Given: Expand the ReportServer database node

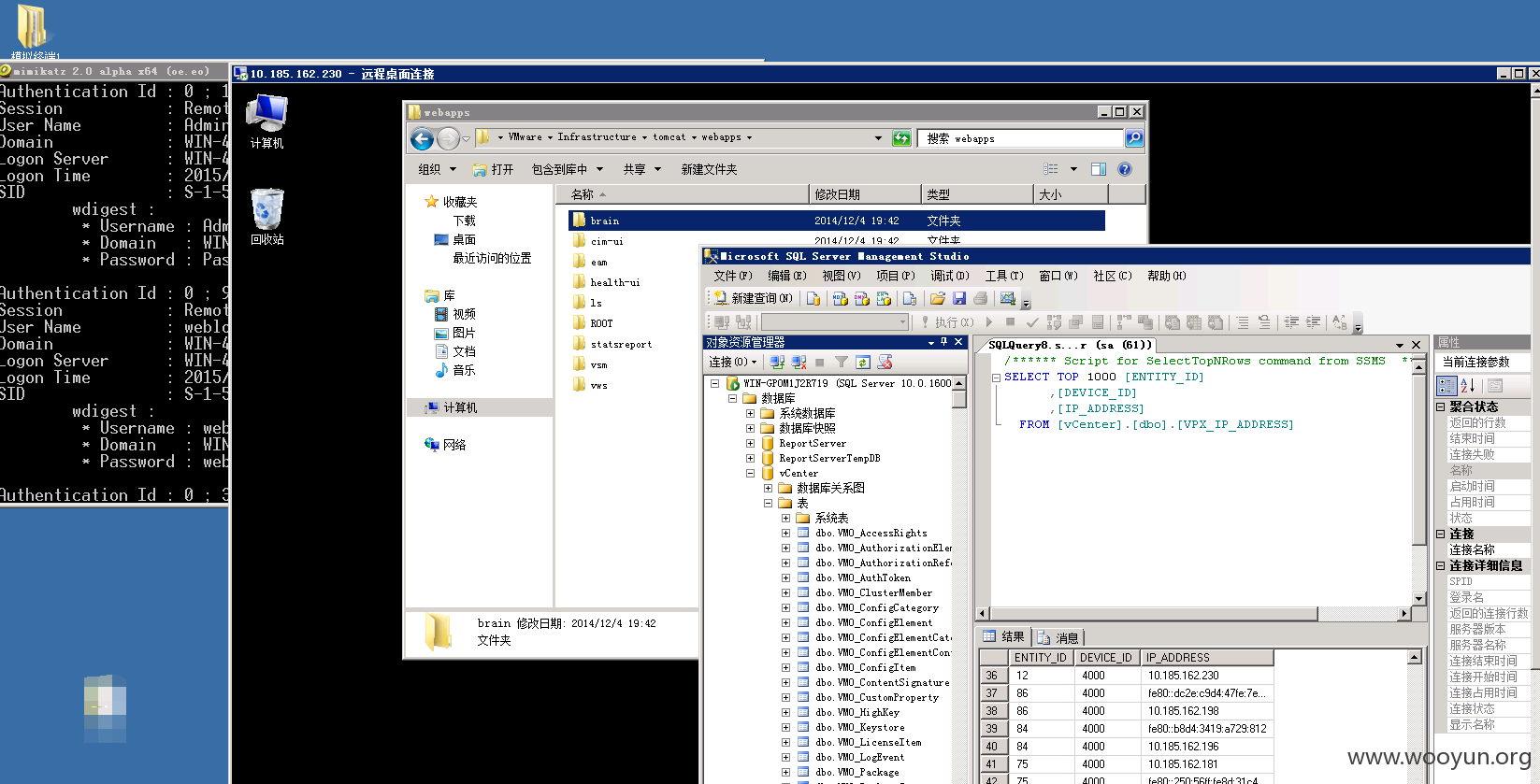Looking at the screenshot, I should 750,443.
